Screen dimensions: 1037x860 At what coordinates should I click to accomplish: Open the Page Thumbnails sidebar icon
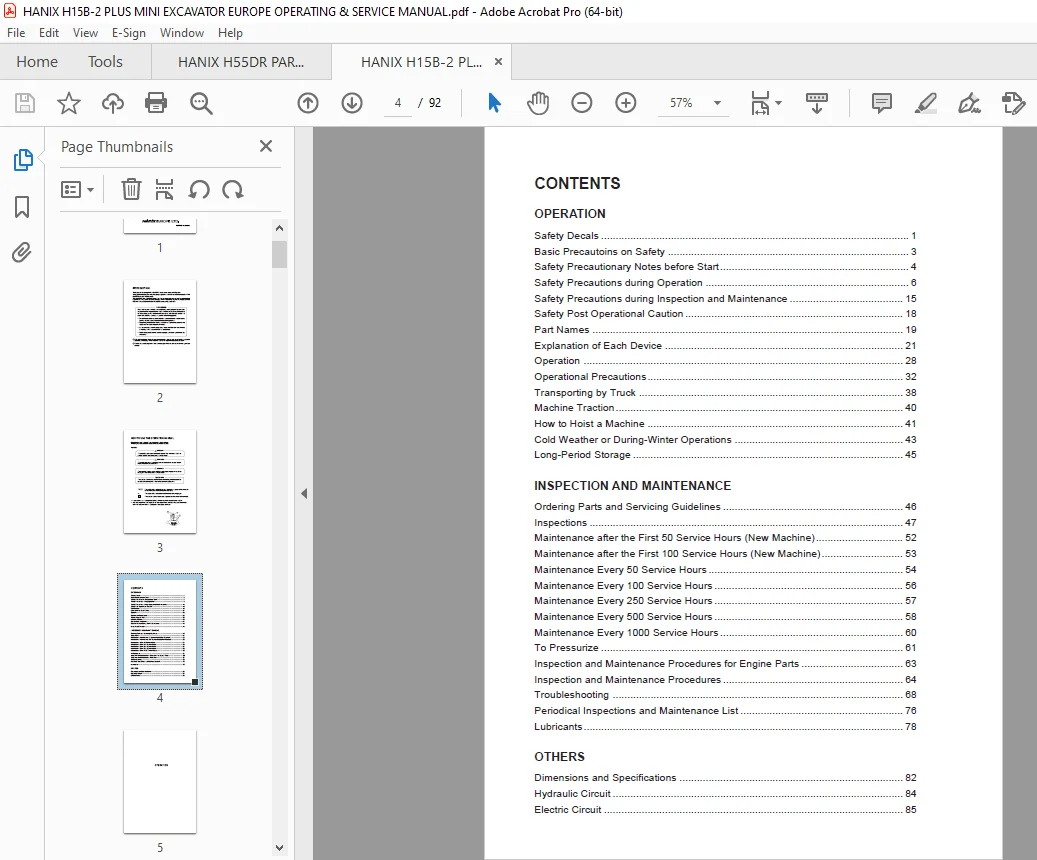pyautogui.click(x=22, y=160)
